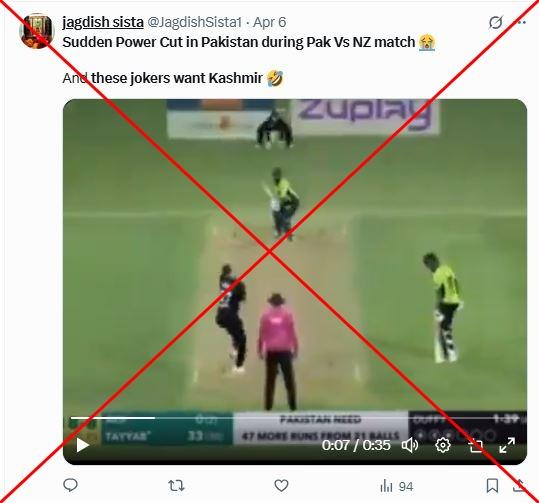This screenshot has height=503, width=539.
Task: Click the 0:07 / 0:35 time display
Action: click(x=356, y=445)
